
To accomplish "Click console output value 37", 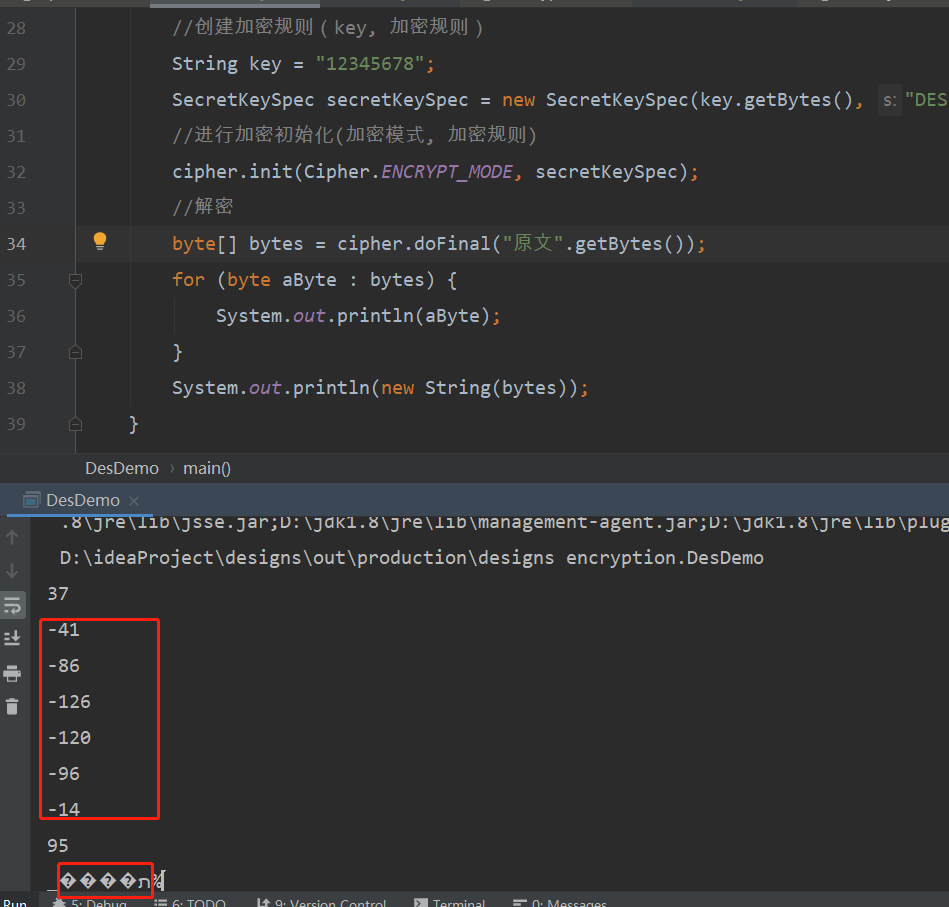I will tap(58, 594).
